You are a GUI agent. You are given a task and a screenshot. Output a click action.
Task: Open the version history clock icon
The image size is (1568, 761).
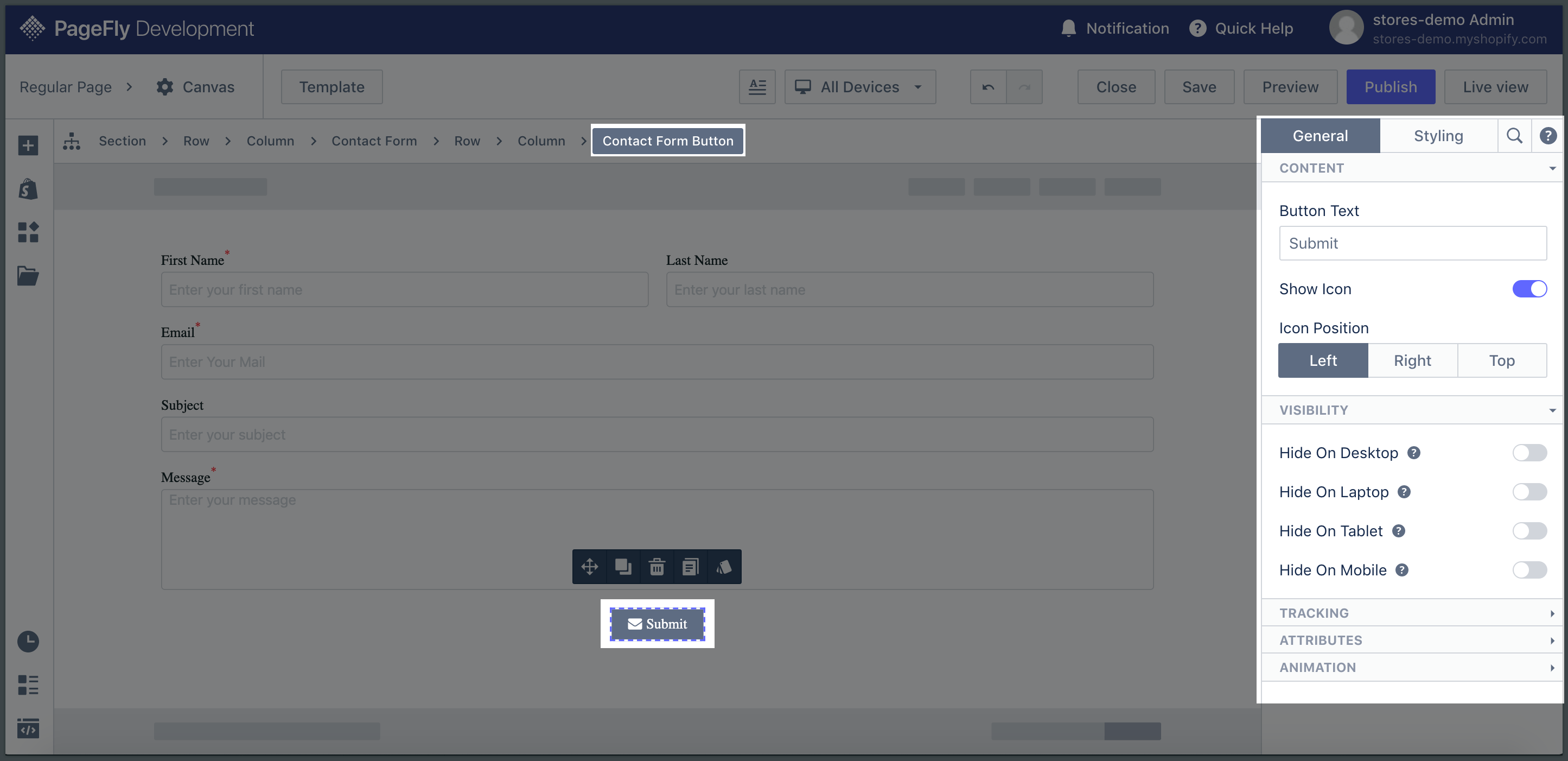28,642
